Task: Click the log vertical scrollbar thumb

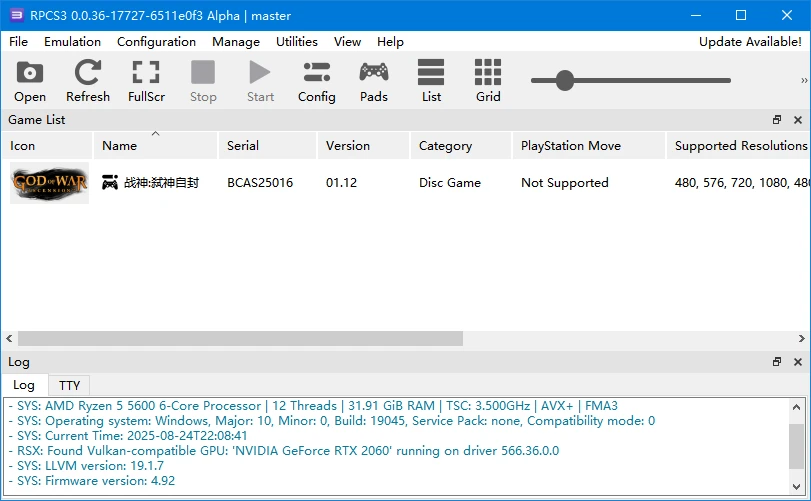Action: (797, 446)
